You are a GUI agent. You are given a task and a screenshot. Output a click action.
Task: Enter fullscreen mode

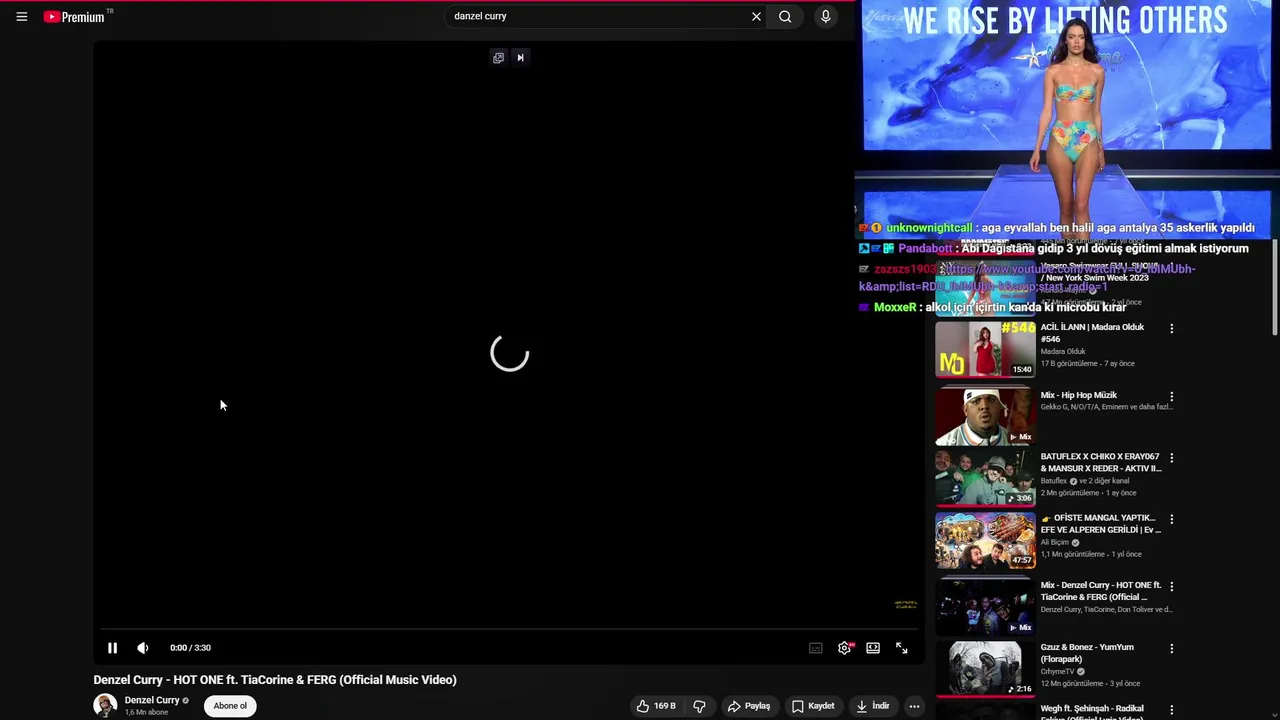click(901, 648)
